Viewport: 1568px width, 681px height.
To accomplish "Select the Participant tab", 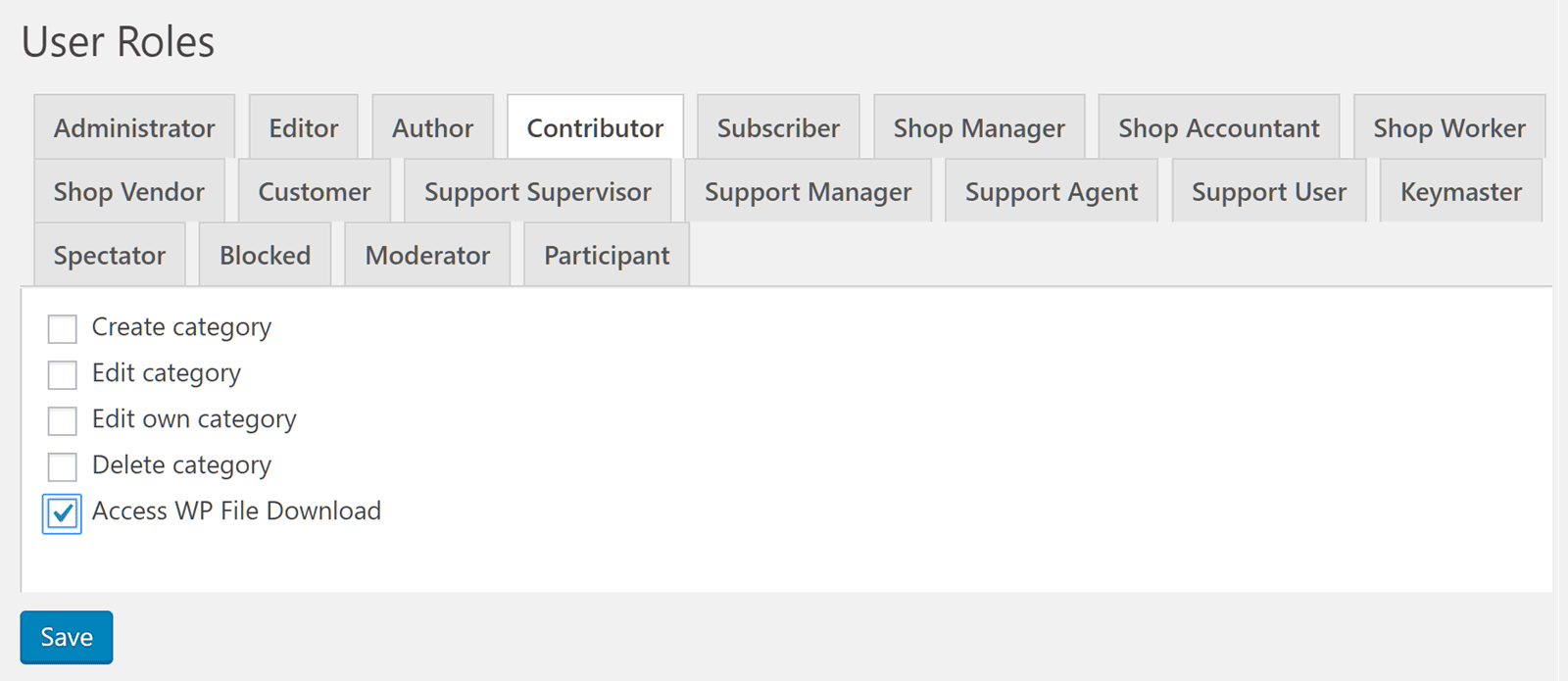I will click(607, 255).
